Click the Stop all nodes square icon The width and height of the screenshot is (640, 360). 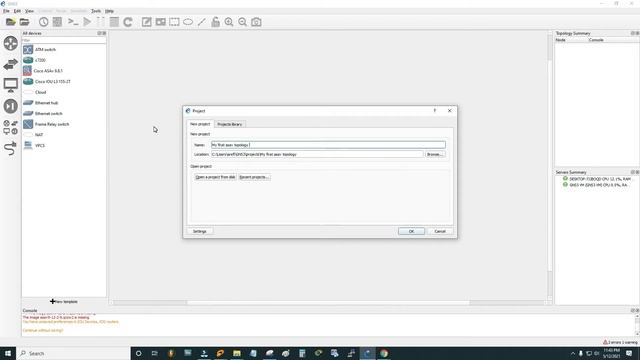coord(114,22)
